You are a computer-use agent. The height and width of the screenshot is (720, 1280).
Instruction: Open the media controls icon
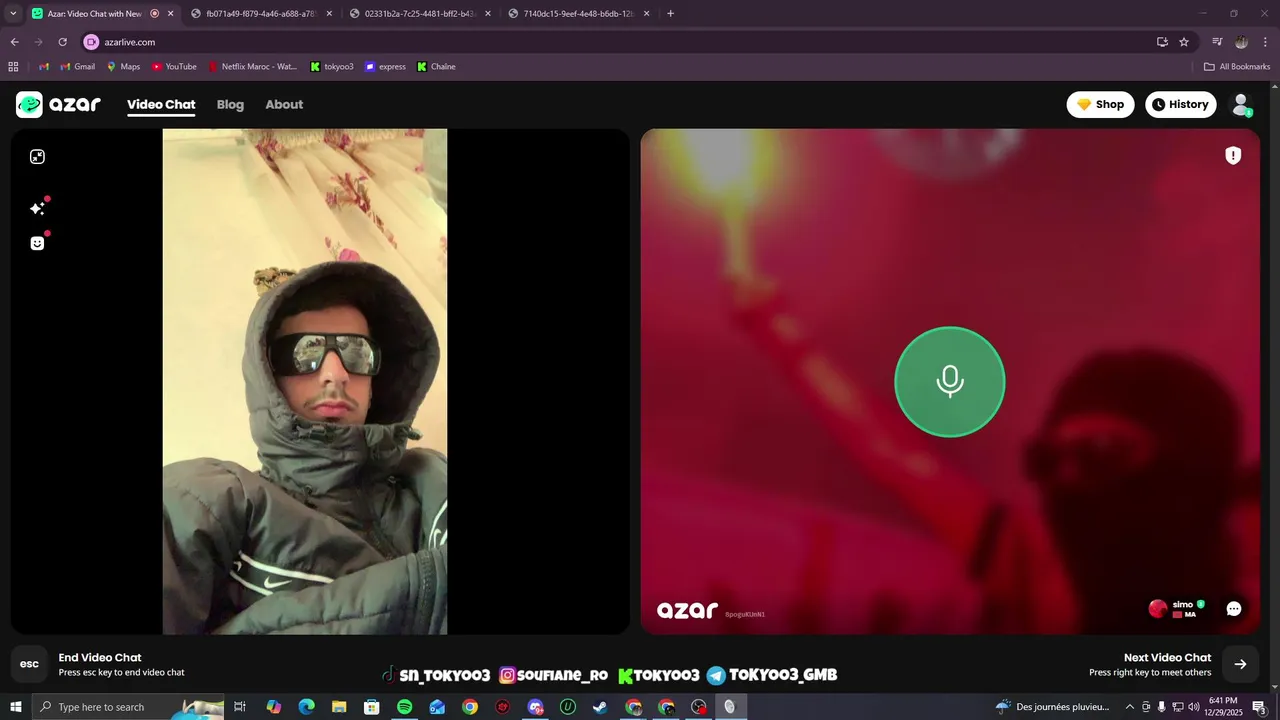(x=1217, y=42)
